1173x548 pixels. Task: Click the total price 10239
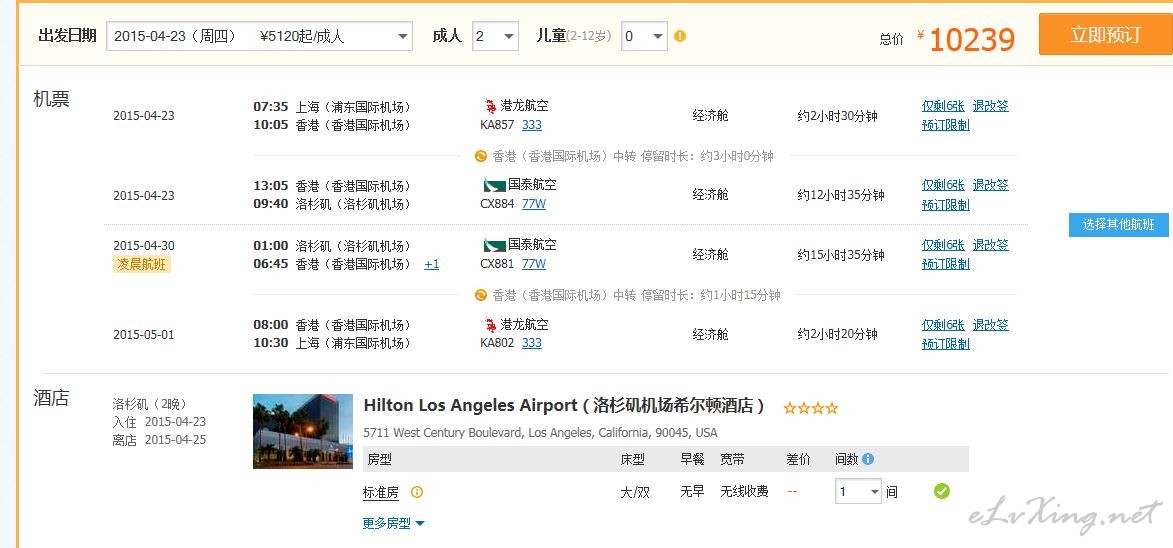pyautogui.click(x=972, y=40)
